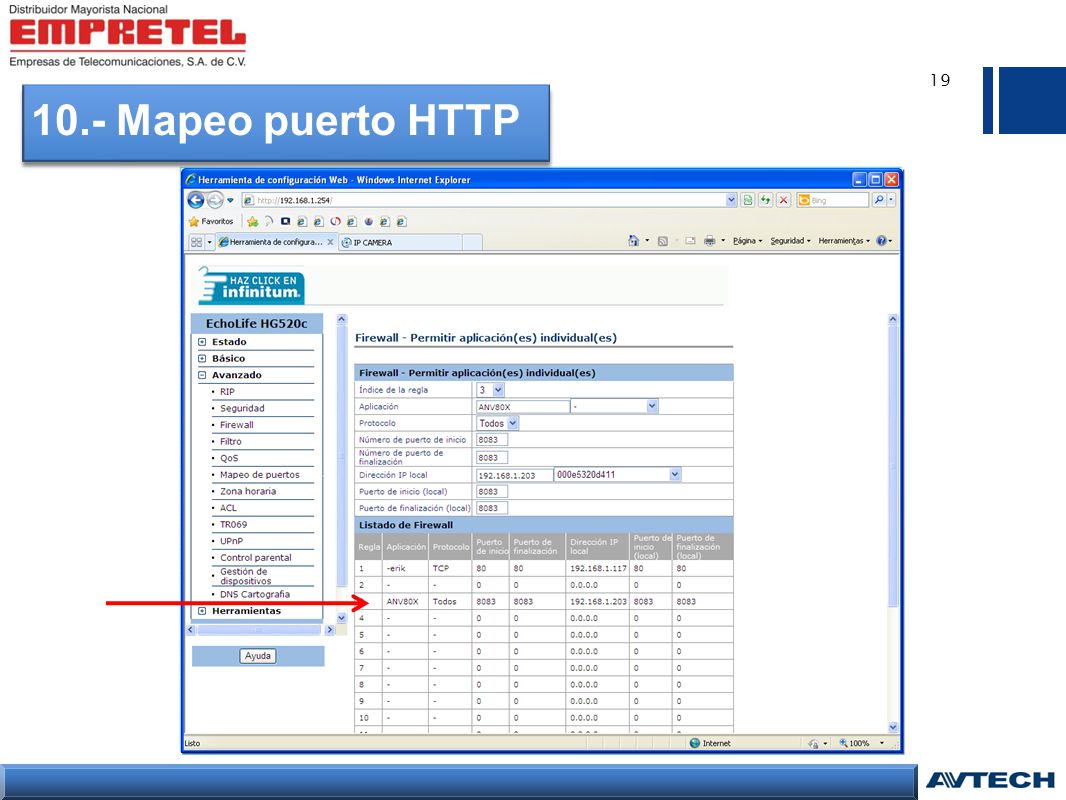This screenshot has height=800, width=1066.
Task: Click the Ayuda button
Action: coord(258,656)
